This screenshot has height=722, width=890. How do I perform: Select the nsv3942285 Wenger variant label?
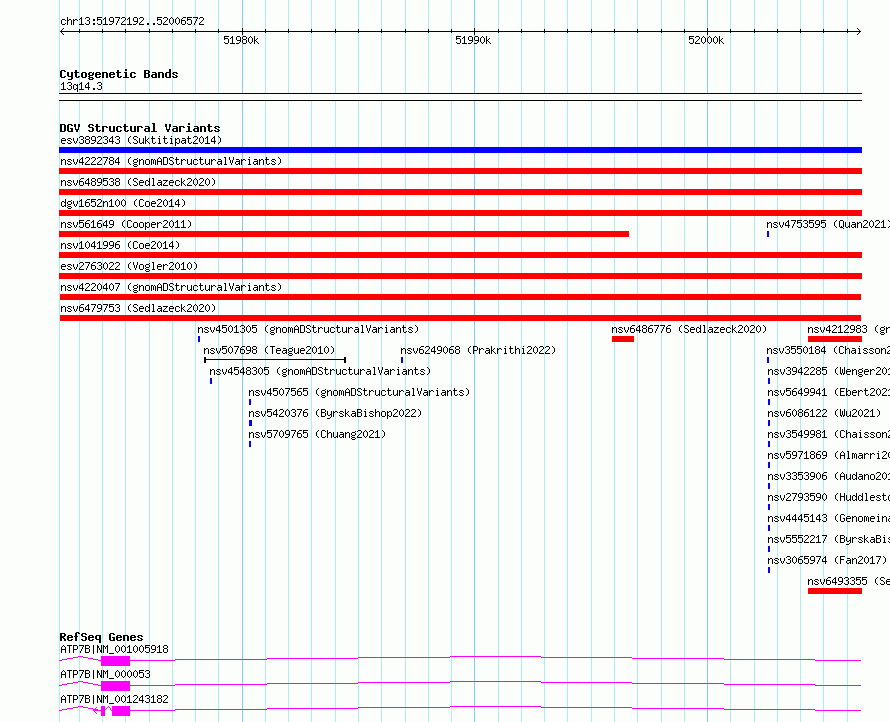point(829,371)
